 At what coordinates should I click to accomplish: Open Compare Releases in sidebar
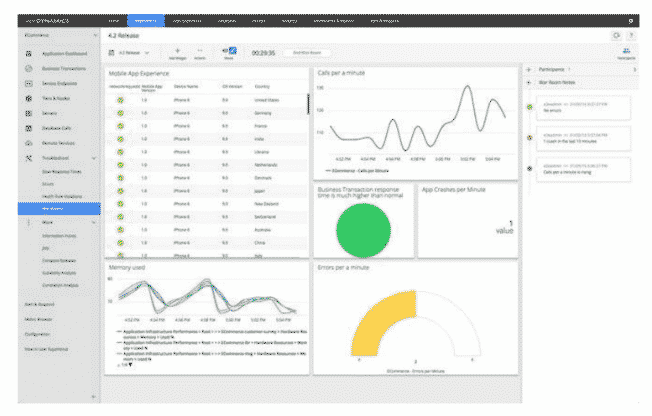tap(59, 261)
